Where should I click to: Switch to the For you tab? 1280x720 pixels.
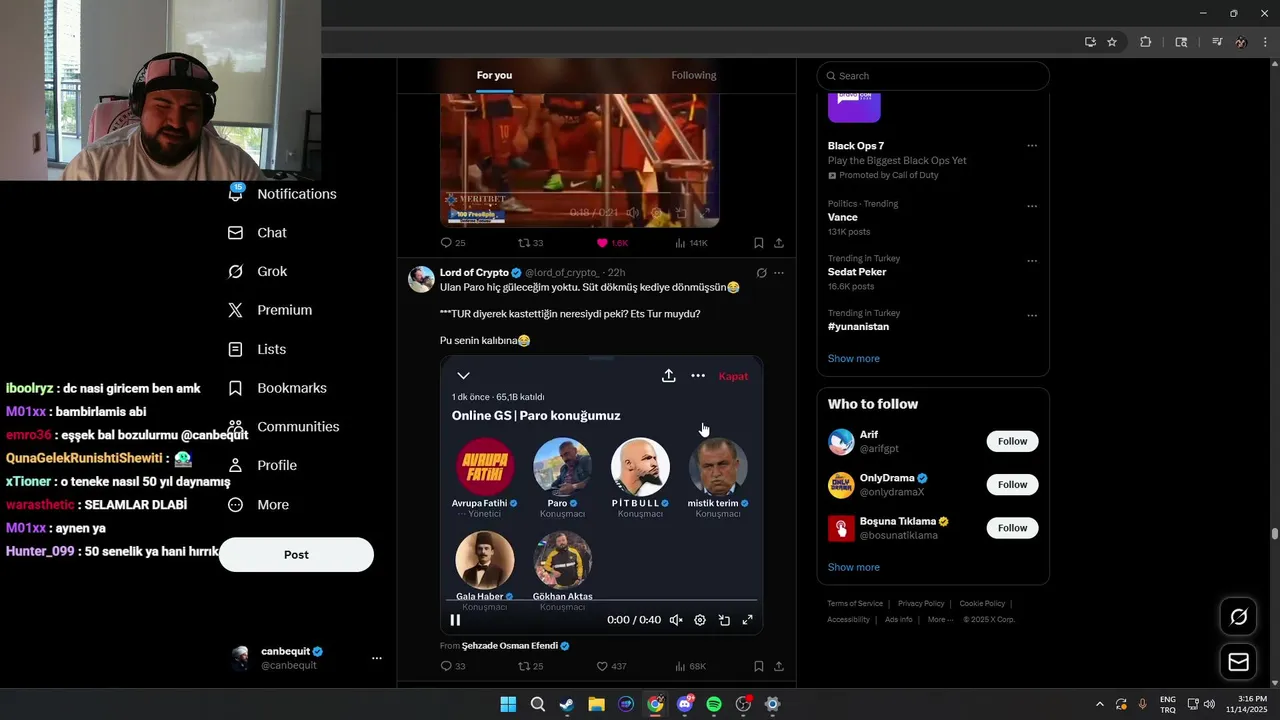point(494,75)
